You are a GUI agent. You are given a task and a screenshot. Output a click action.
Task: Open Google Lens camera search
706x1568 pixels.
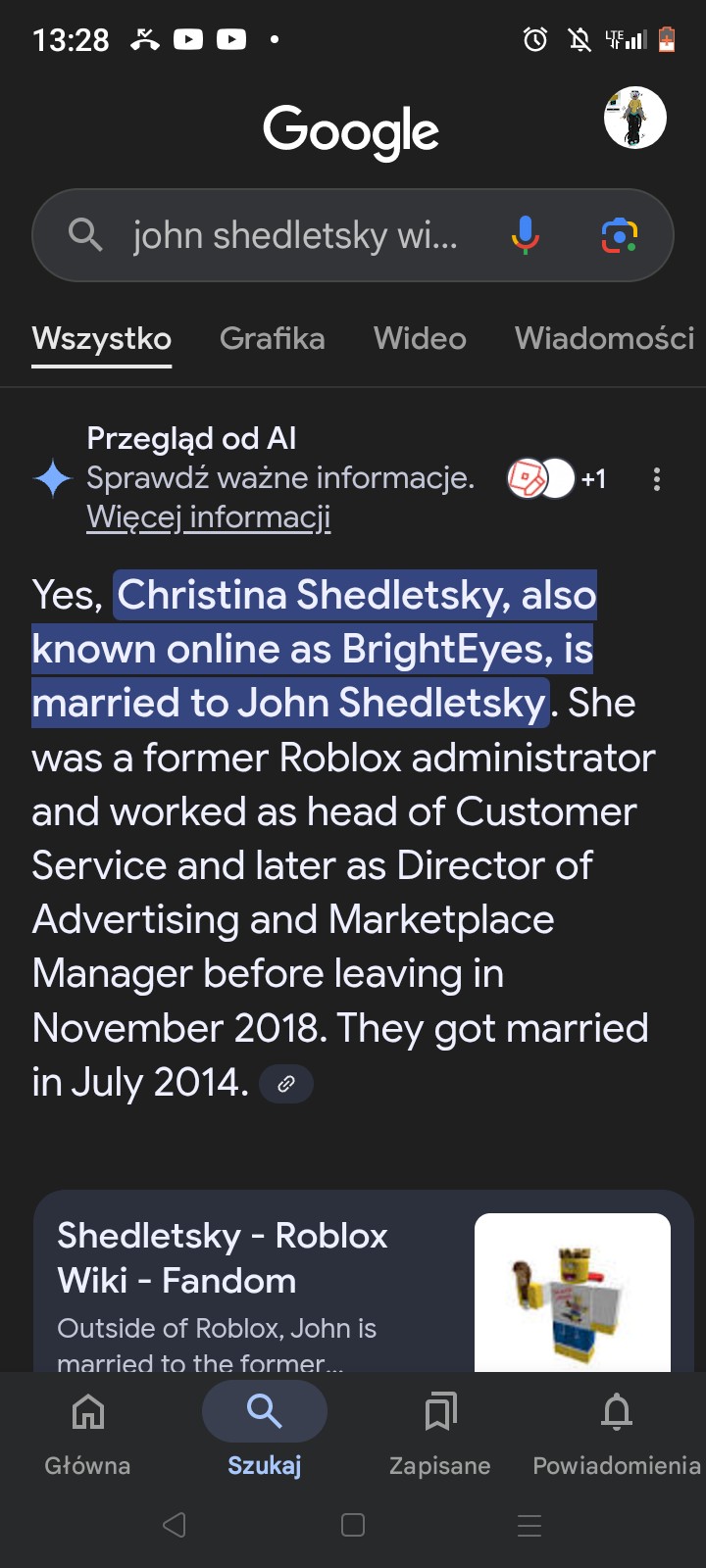(620, 235)
